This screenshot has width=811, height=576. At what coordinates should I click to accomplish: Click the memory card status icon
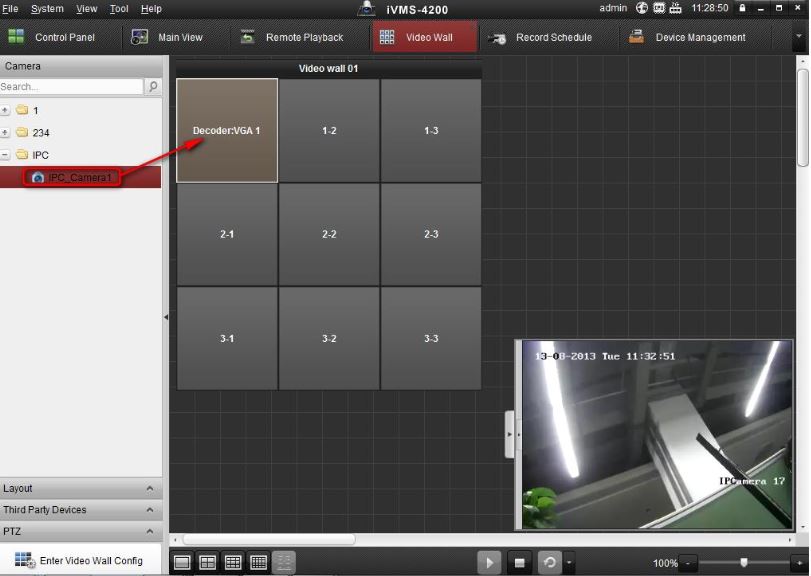659,8
